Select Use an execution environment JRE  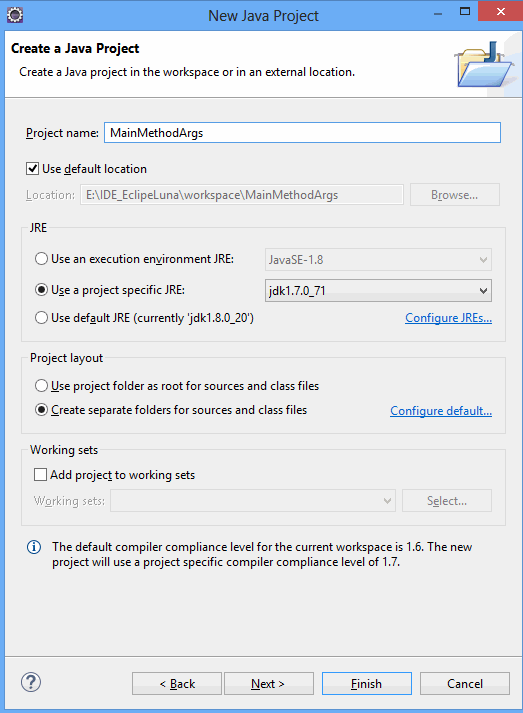tap(41, 259)
